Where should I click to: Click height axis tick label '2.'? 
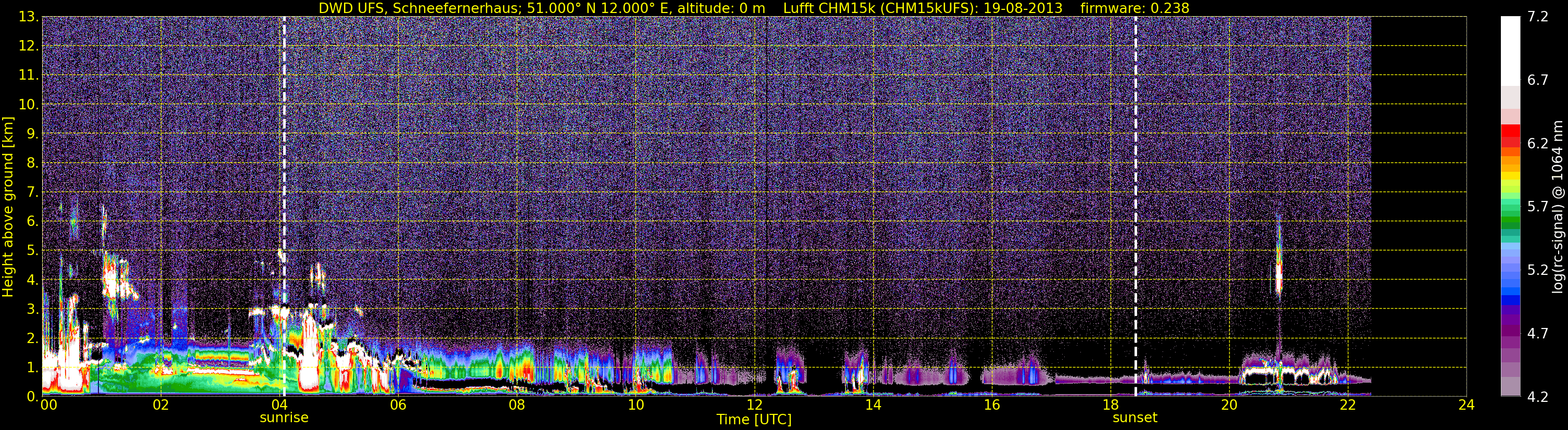pyautogui.click(x=32, y=339)
